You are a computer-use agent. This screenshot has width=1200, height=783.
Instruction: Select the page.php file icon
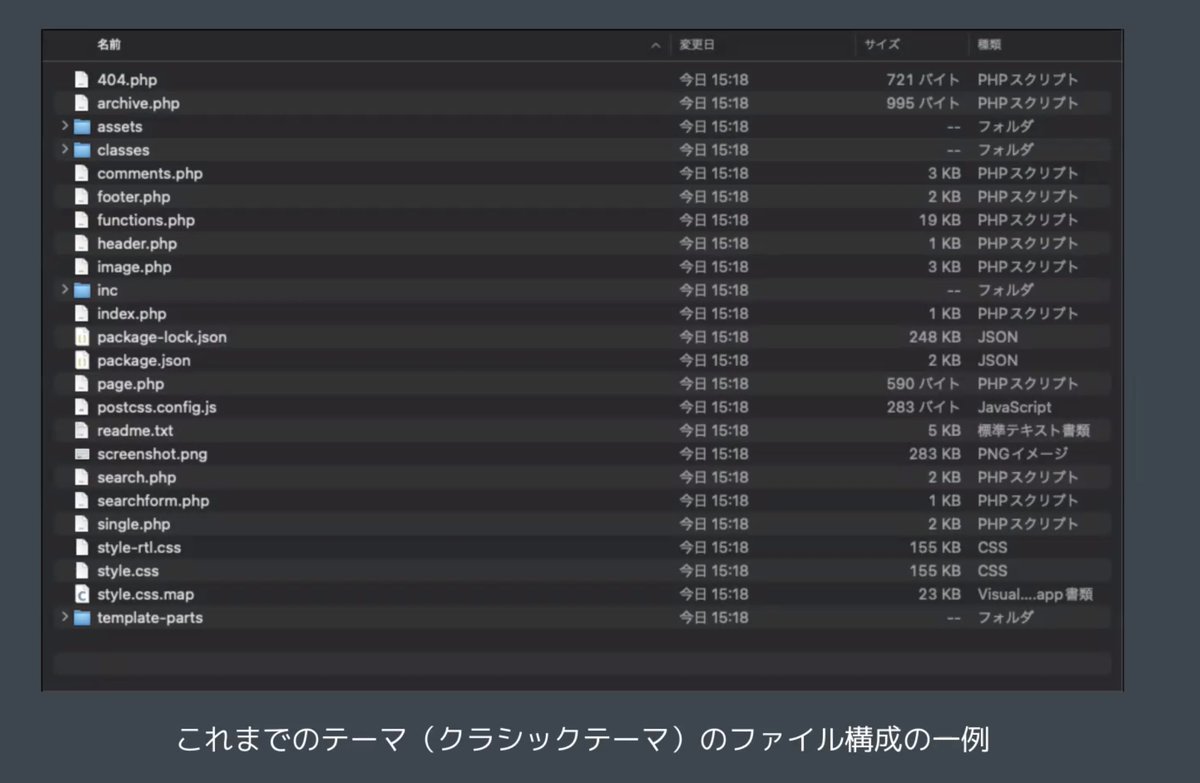(x=82, y=384)
